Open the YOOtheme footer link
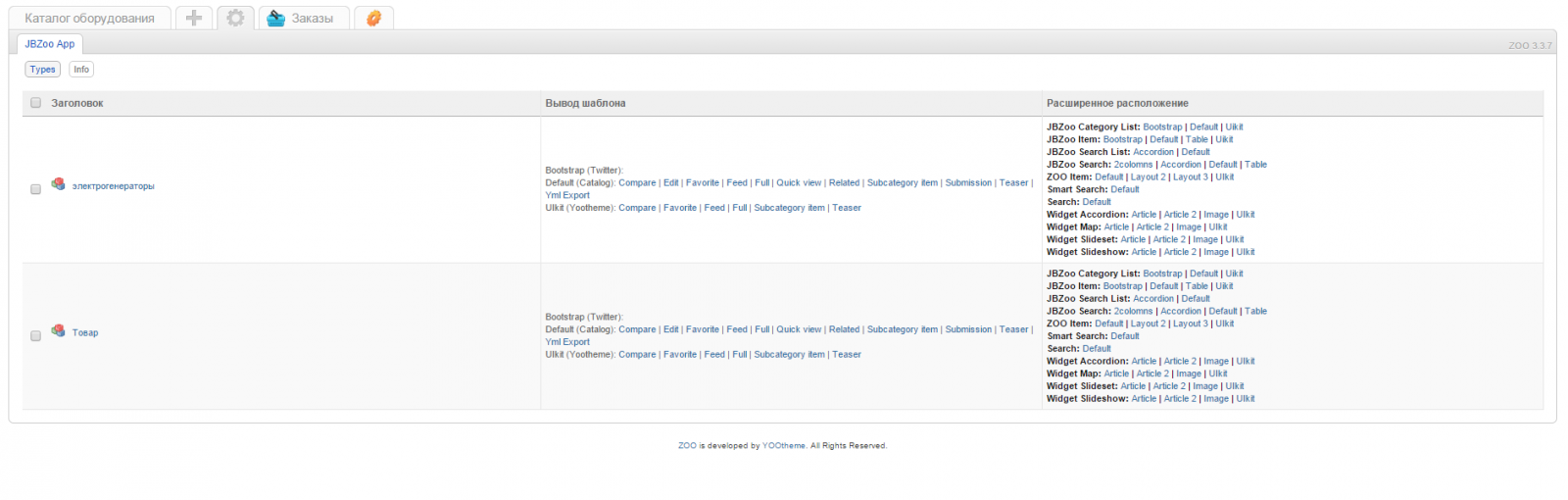 coord(784,446)
